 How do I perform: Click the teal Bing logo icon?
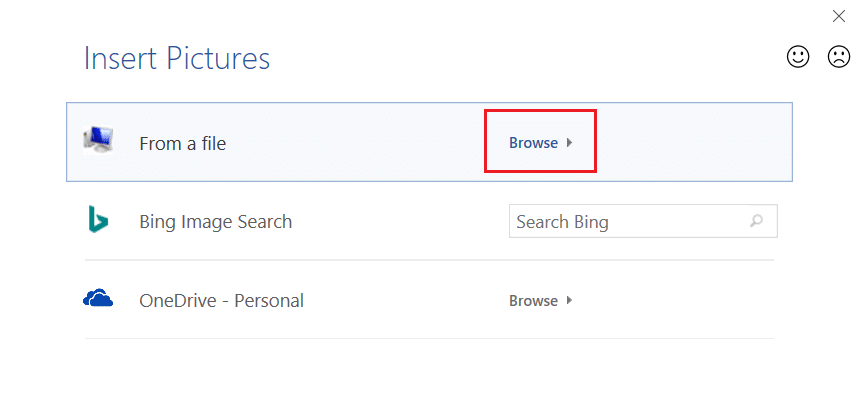tap(98, 219)
